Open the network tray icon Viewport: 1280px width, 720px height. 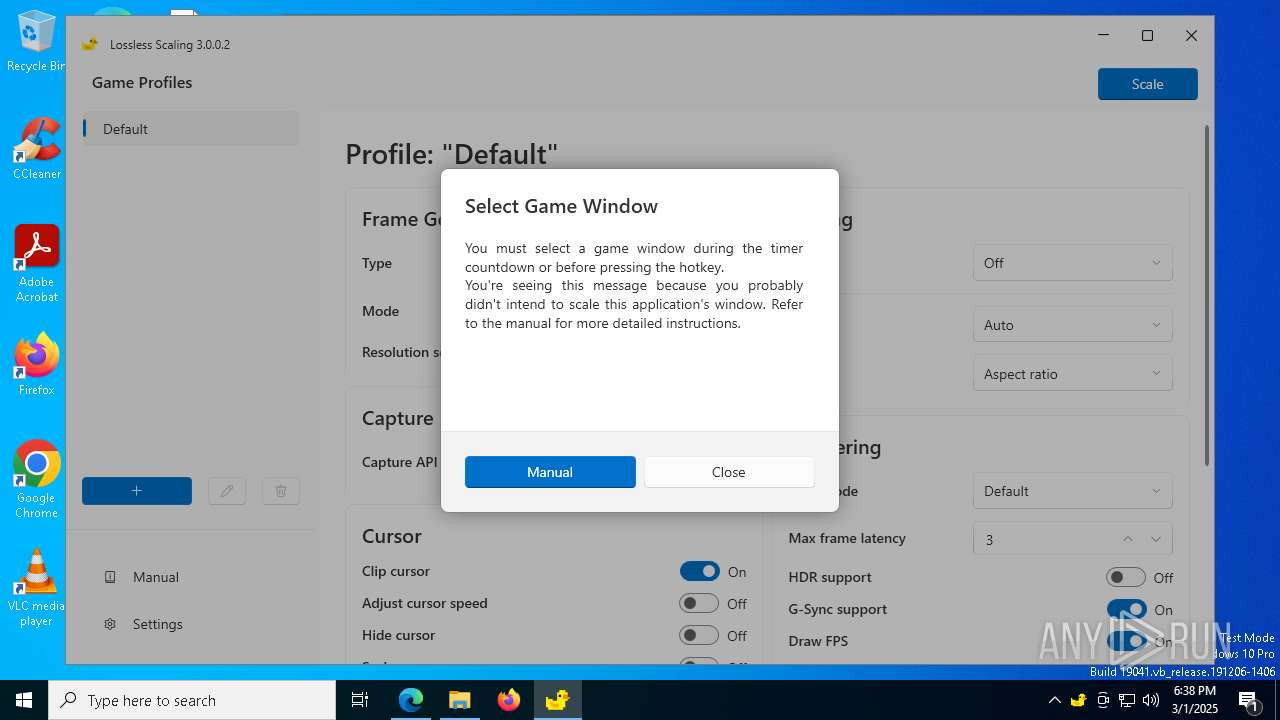click(1127, 700)
